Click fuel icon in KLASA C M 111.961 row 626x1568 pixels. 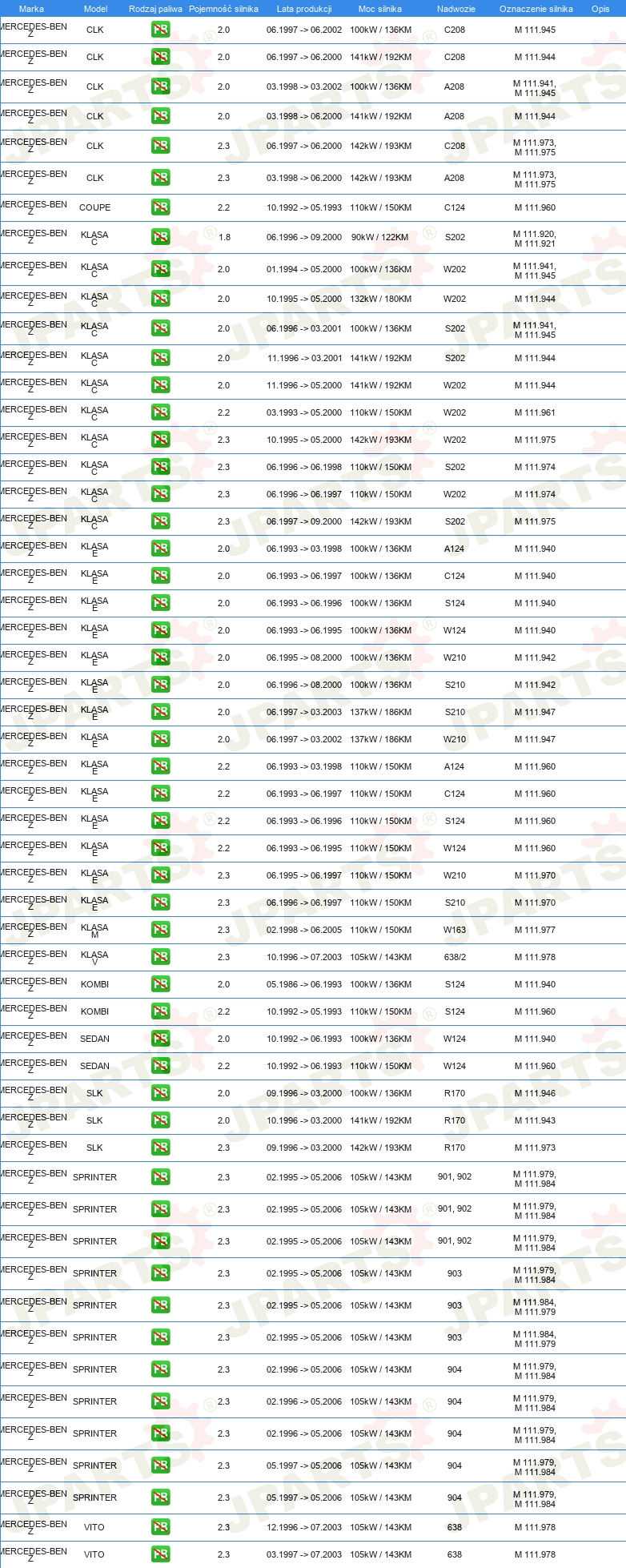pos(160,412)
